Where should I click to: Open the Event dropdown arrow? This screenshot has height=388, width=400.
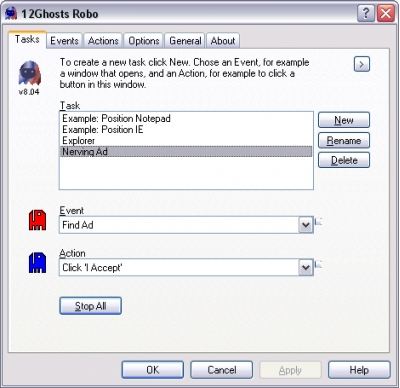[x=305, y=225]
